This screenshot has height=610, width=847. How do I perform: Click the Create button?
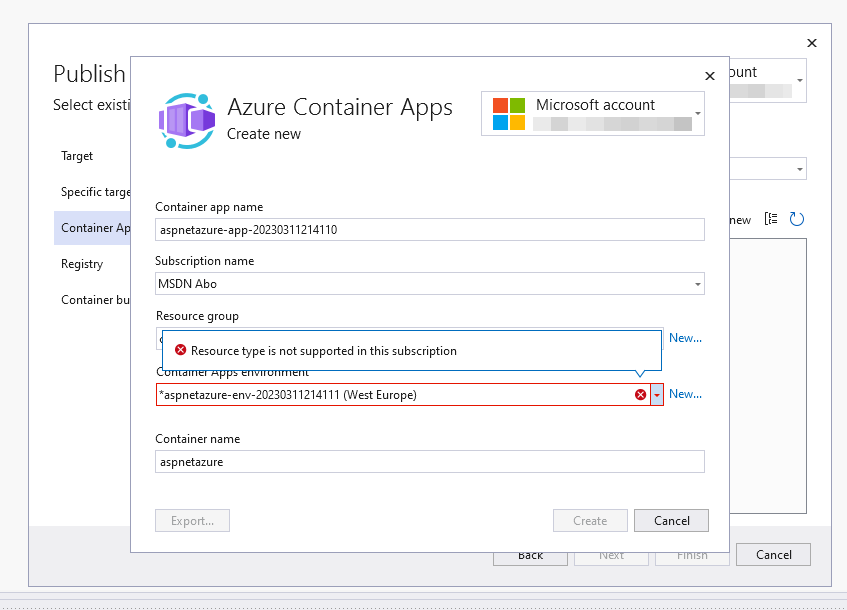pos(590,521)
